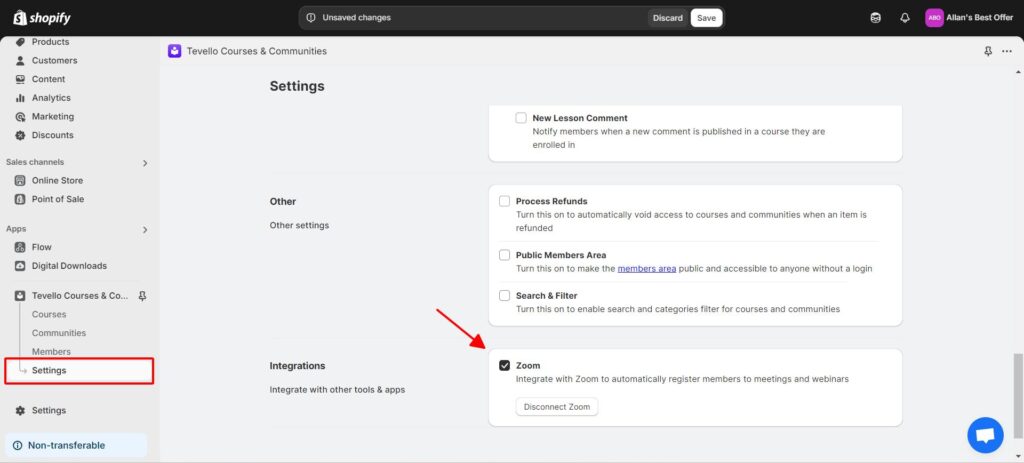
Task: Open Allan's Best Offer account menu
Action: [x=971, y=18]
